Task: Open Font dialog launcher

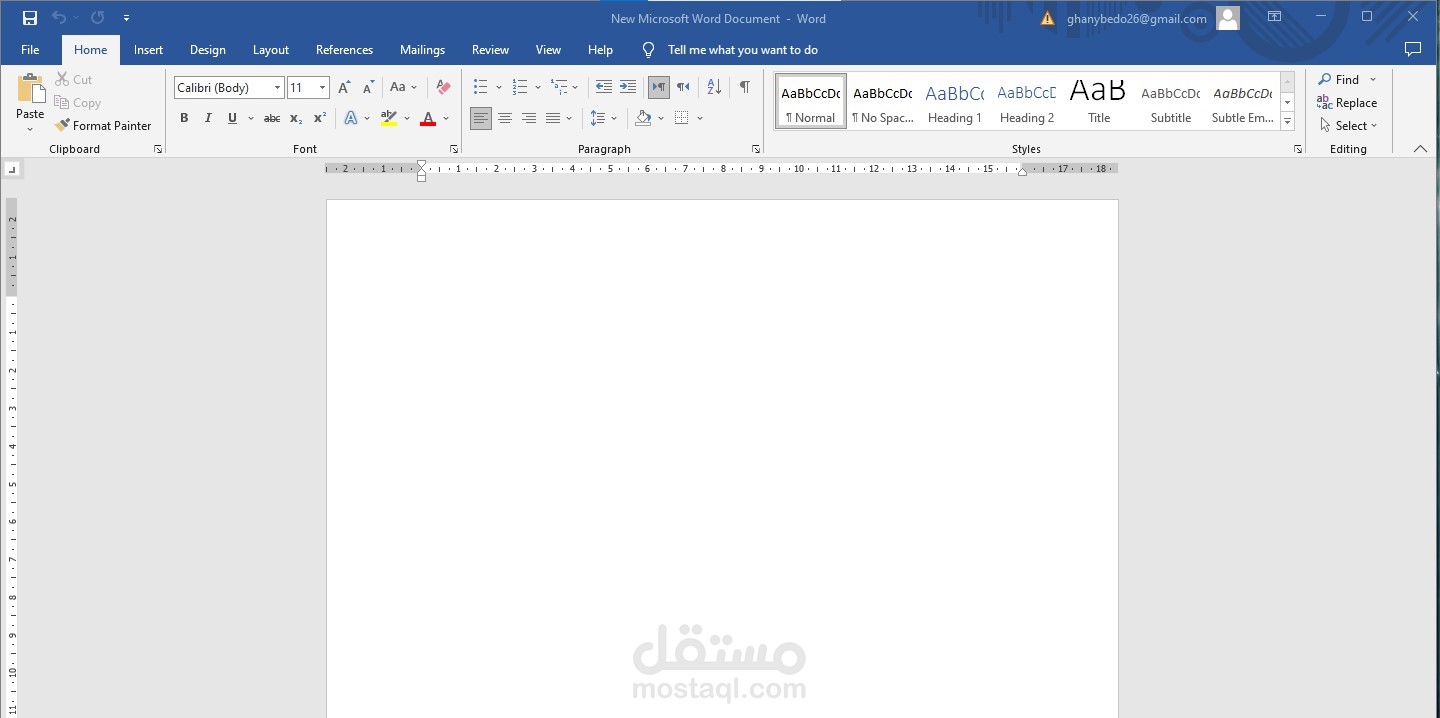Action: [454, 149]
